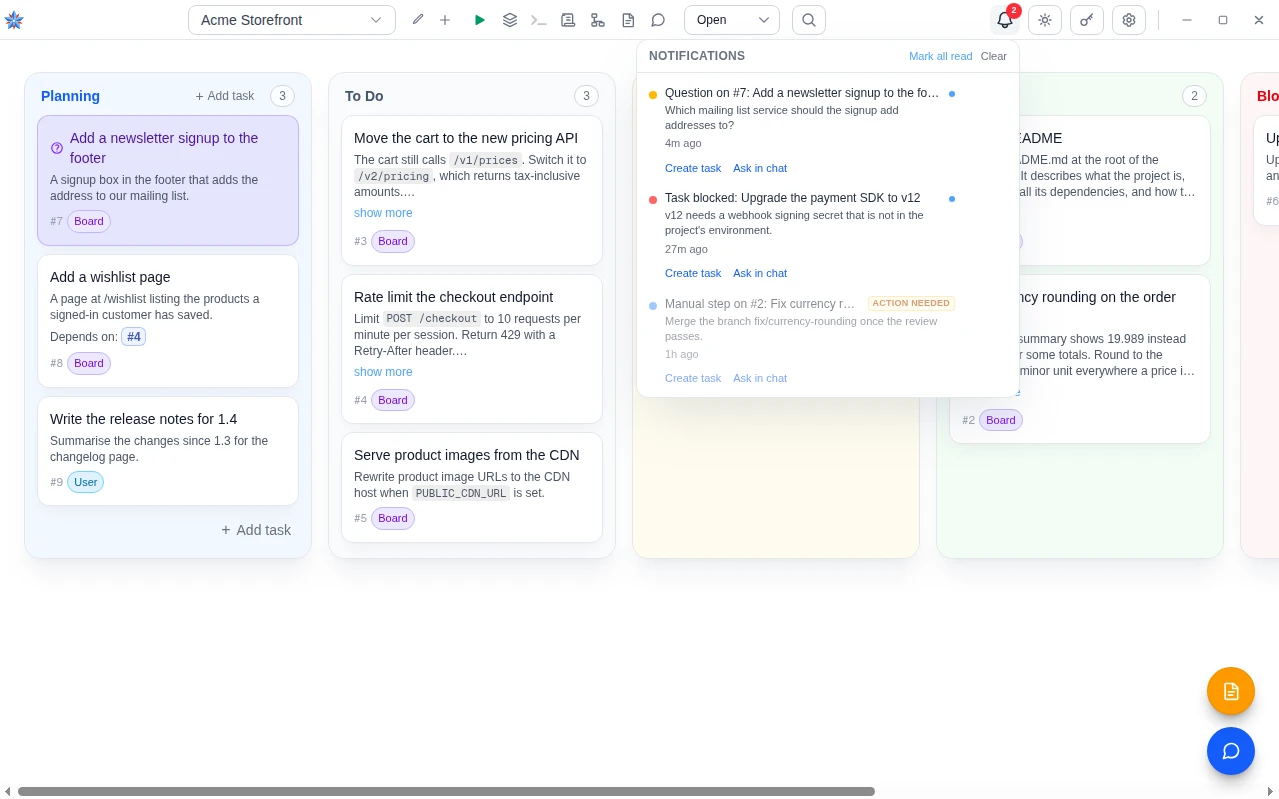Click the unread dot on Question on #7 notification

point(952,94)
